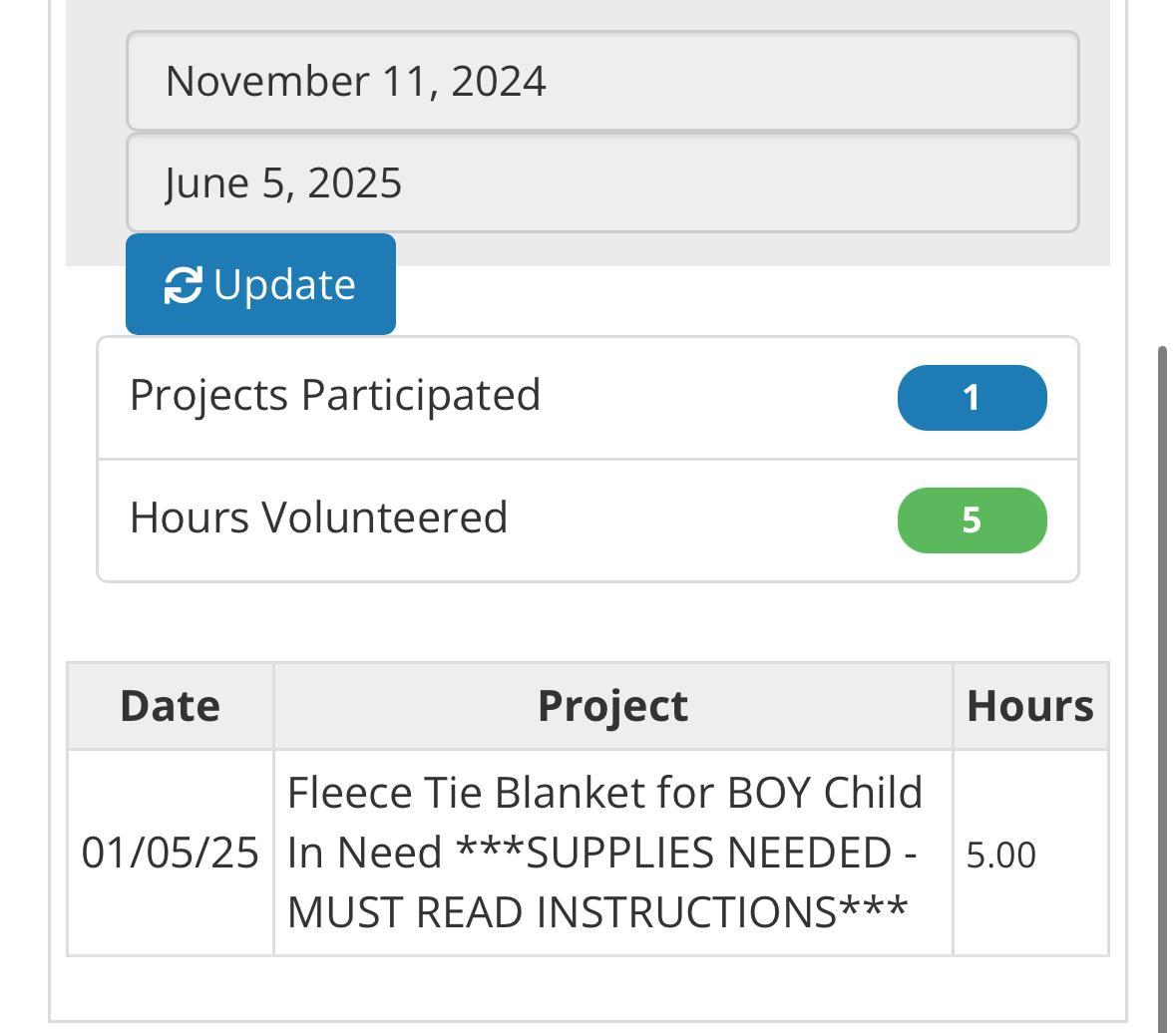Open the June 5, 2025 end date field
This screenshot has height=1033, width=1176.
pyautogui.click(x=601, y=183)
